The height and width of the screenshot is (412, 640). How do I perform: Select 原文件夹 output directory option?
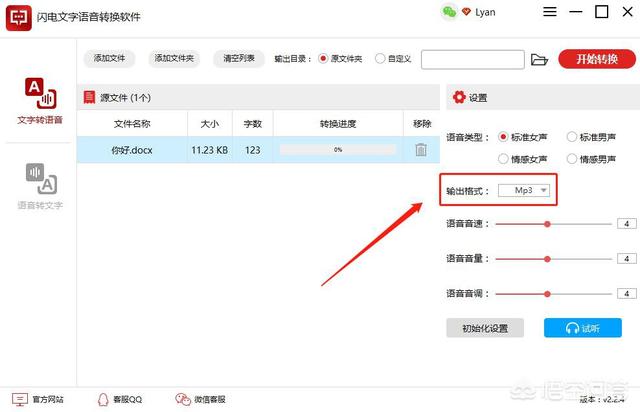coord(323,59)
